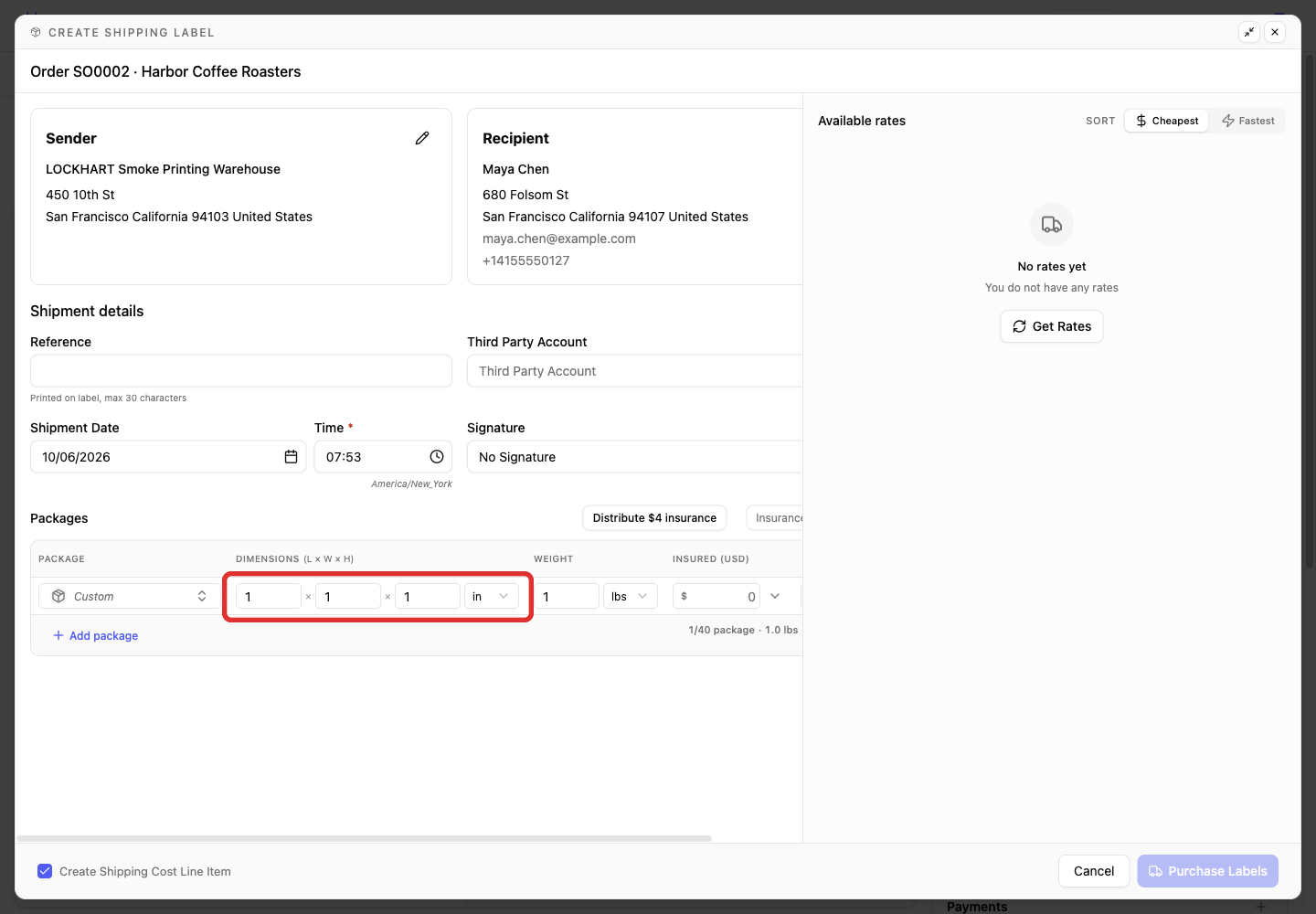Image resolution: width=1316 pixels, height=914 pixels.
Task: Click the package weight field
Action: click(567, 596)
